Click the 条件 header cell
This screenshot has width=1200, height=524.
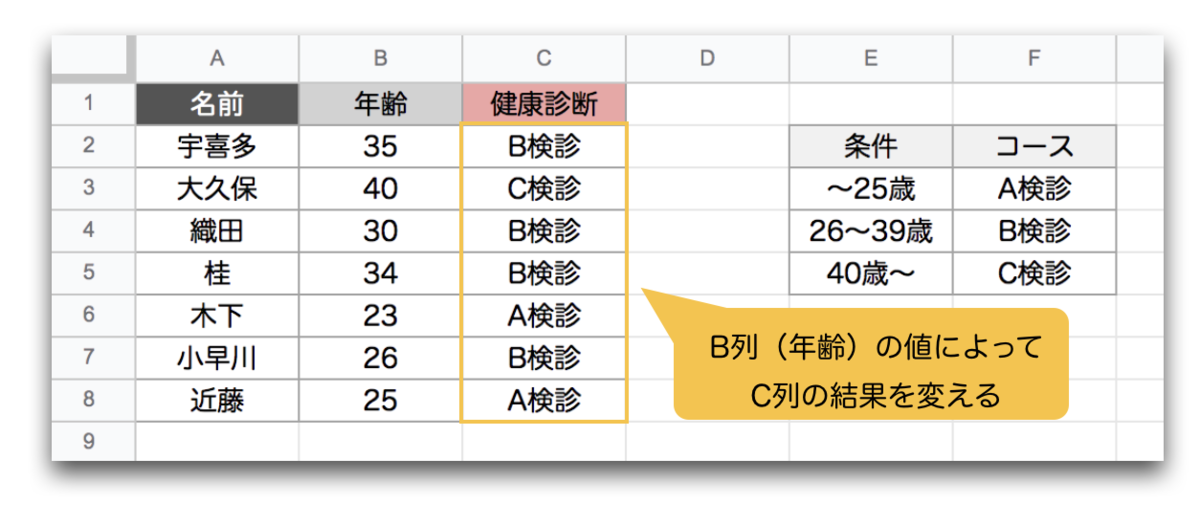point(871,146)
